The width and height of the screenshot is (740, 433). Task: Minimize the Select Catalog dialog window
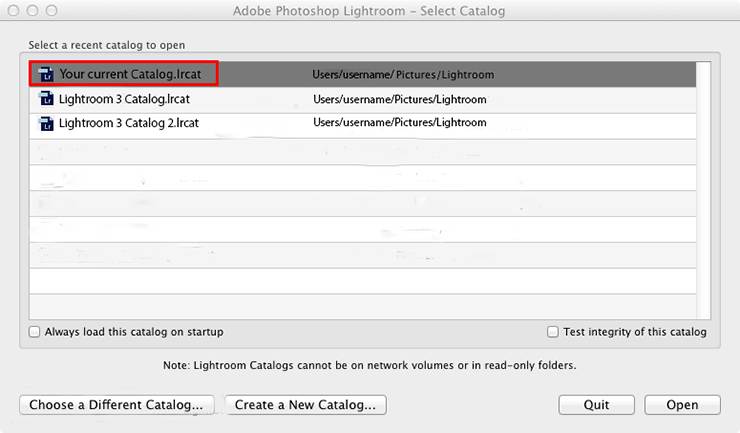33,11
